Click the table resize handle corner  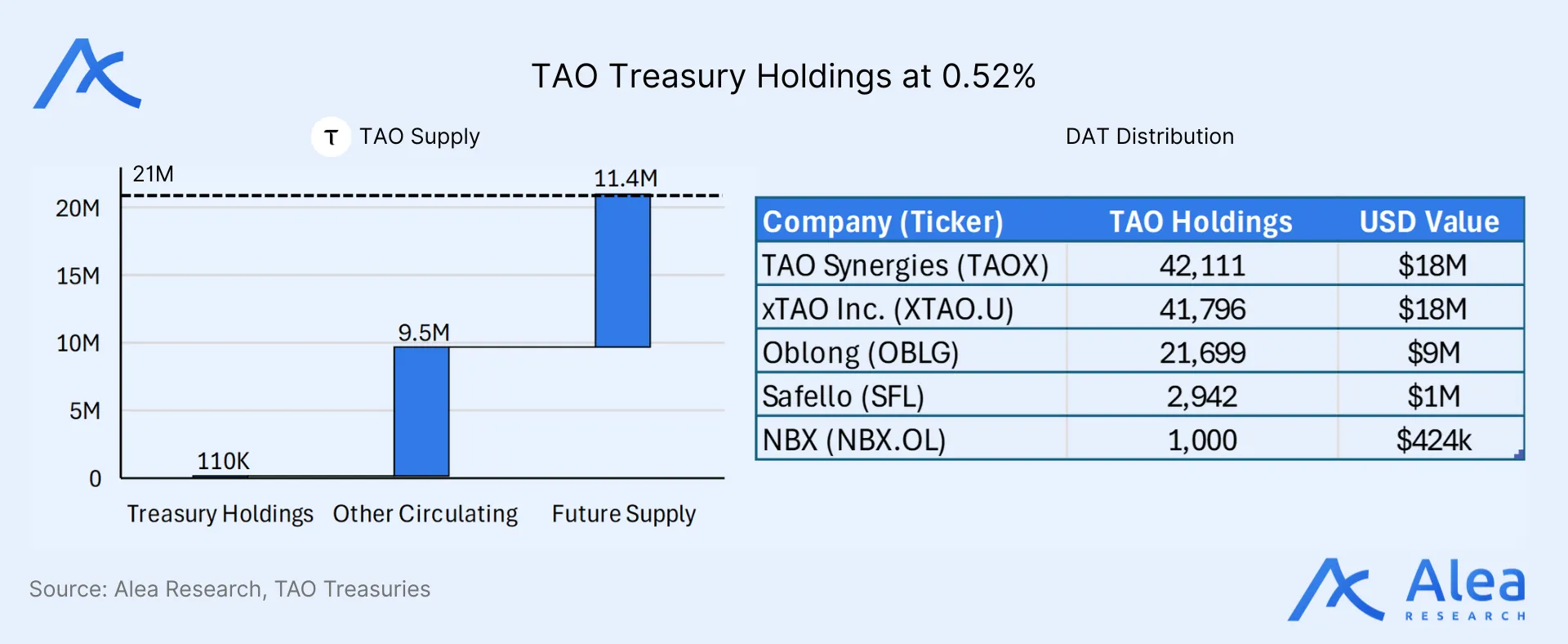tap(1519, 454)
